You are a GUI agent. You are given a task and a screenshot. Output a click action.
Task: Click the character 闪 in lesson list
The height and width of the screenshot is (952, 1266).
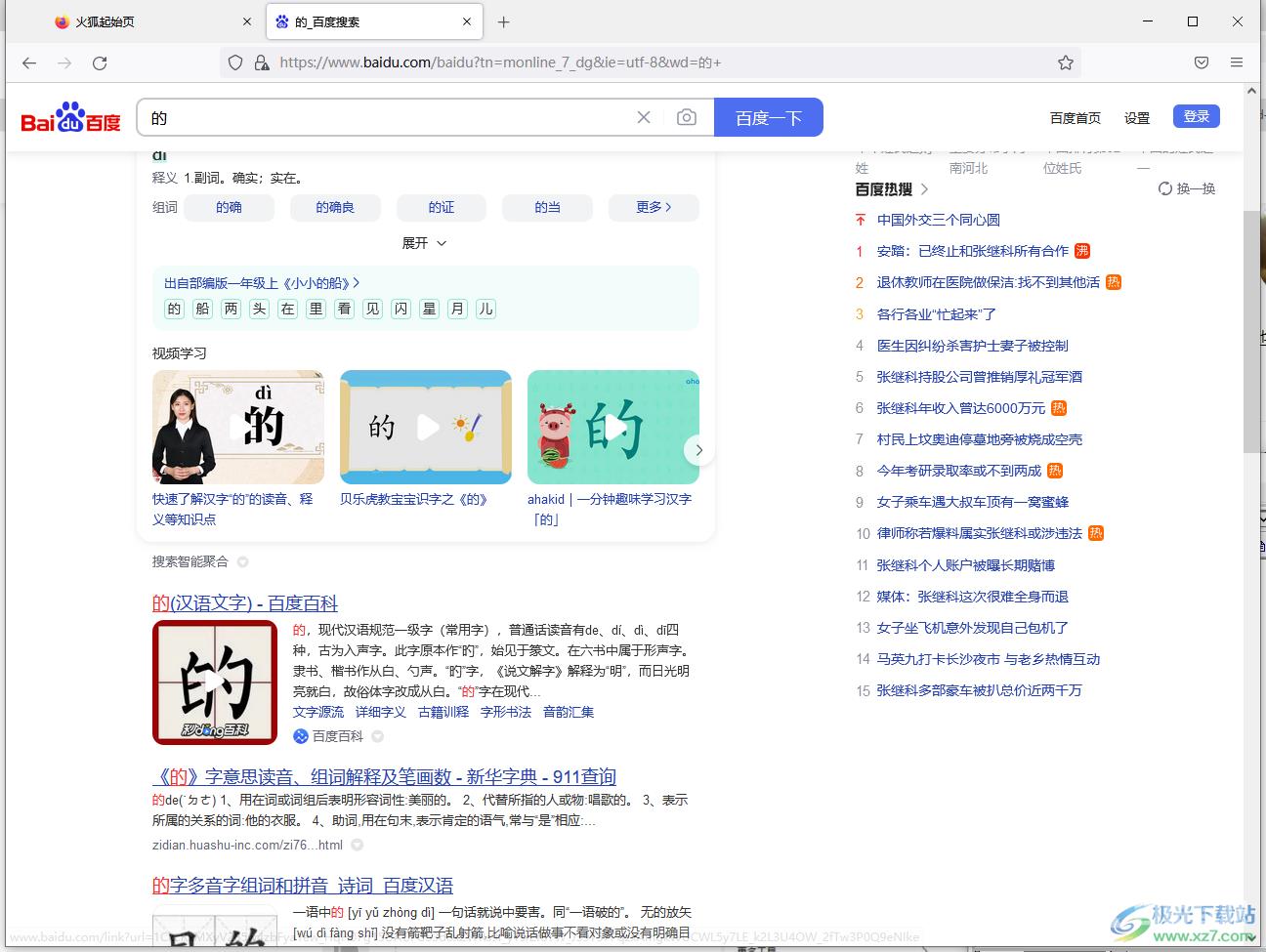(x=401, y=309)
